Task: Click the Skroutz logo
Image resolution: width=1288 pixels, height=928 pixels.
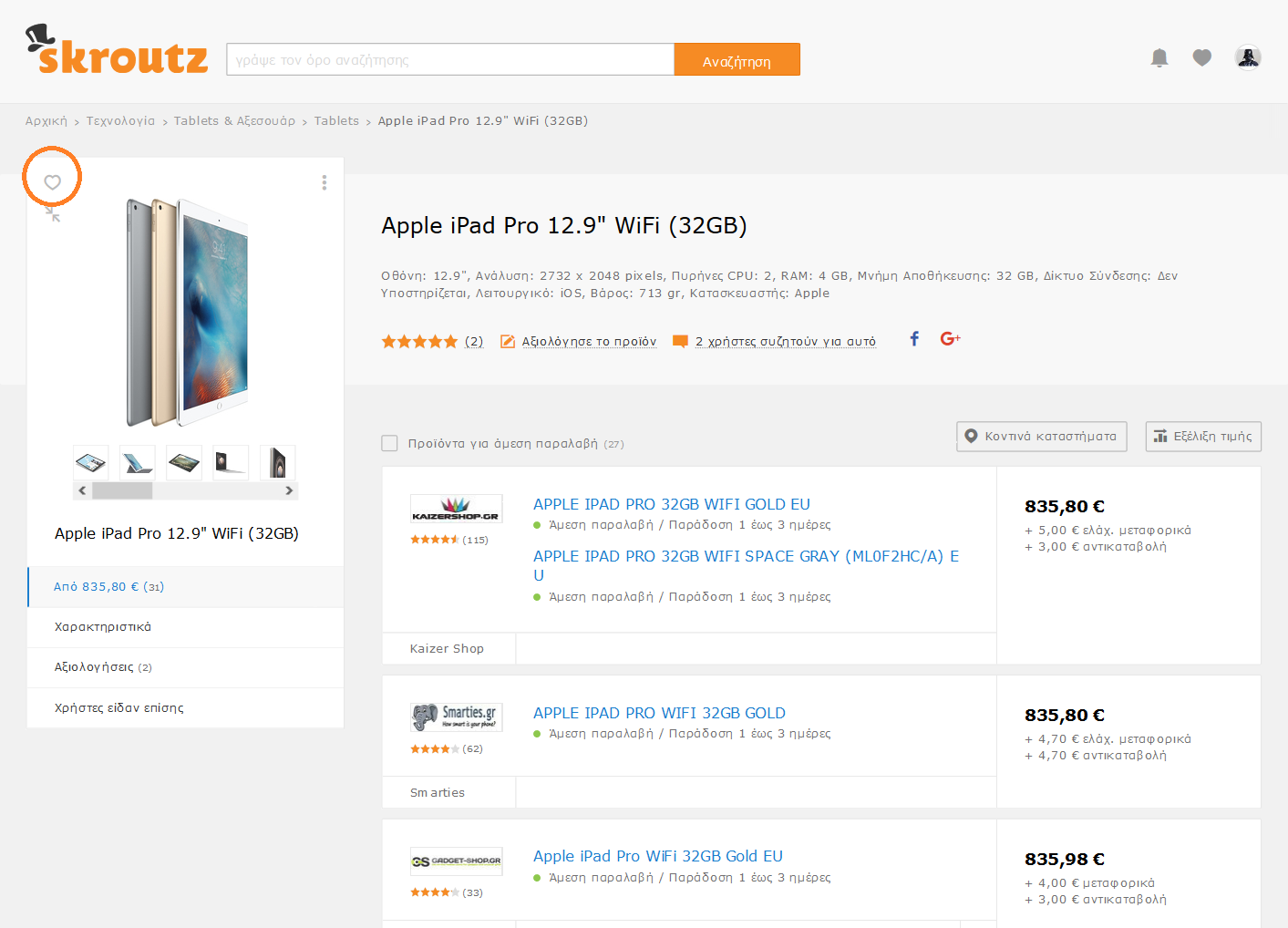Action: [x=117, y=50]
